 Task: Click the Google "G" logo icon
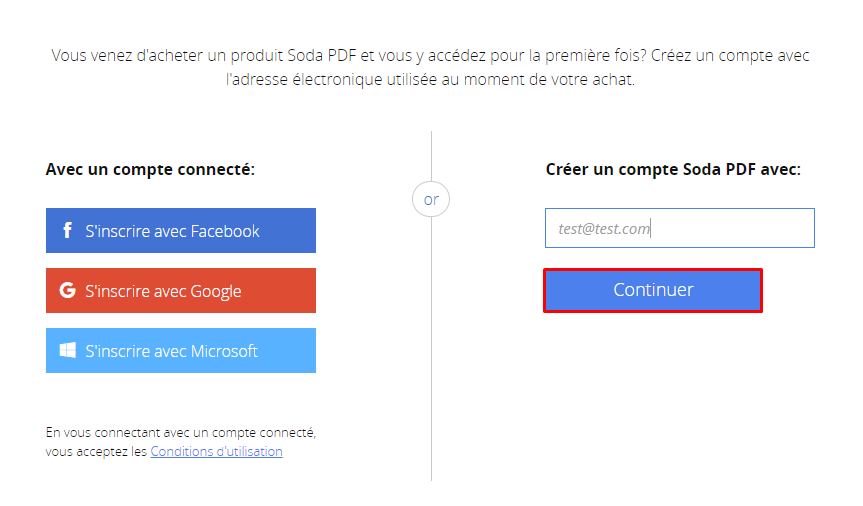point(67,291)
